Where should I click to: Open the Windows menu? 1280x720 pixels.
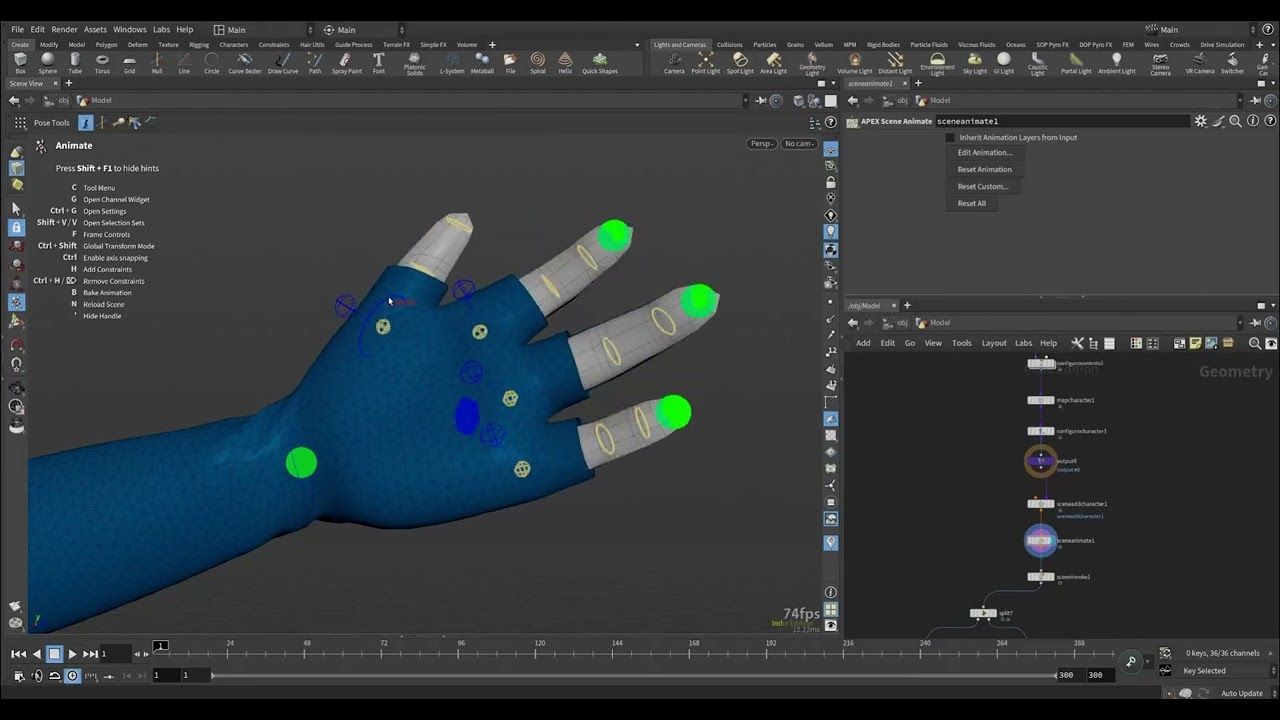pos(129,30)
